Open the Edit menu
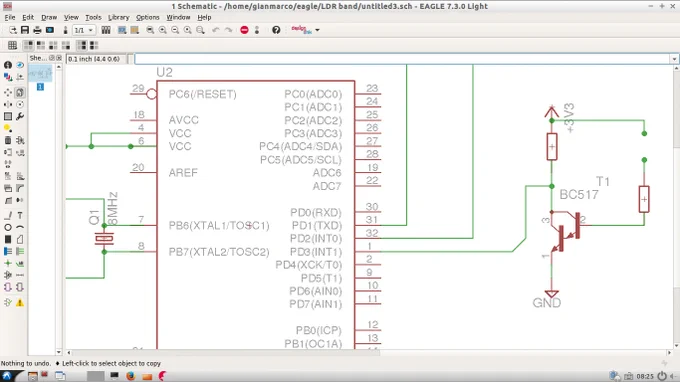This screenshot has width=680, height=382. click(28, 17)
